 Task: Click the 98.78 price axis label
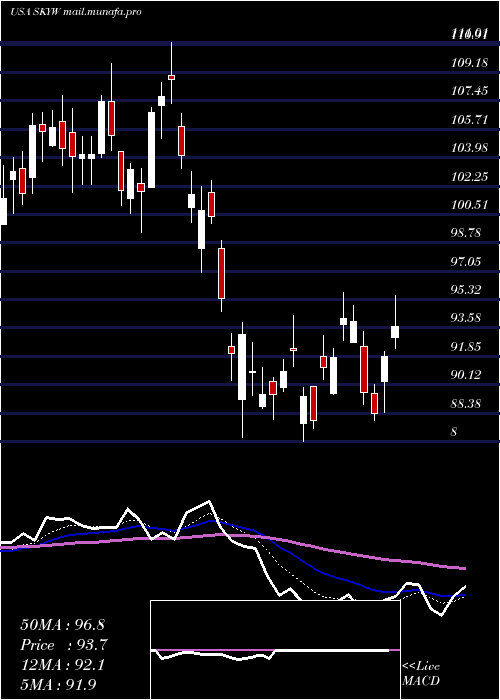click(x=467, y=233)
